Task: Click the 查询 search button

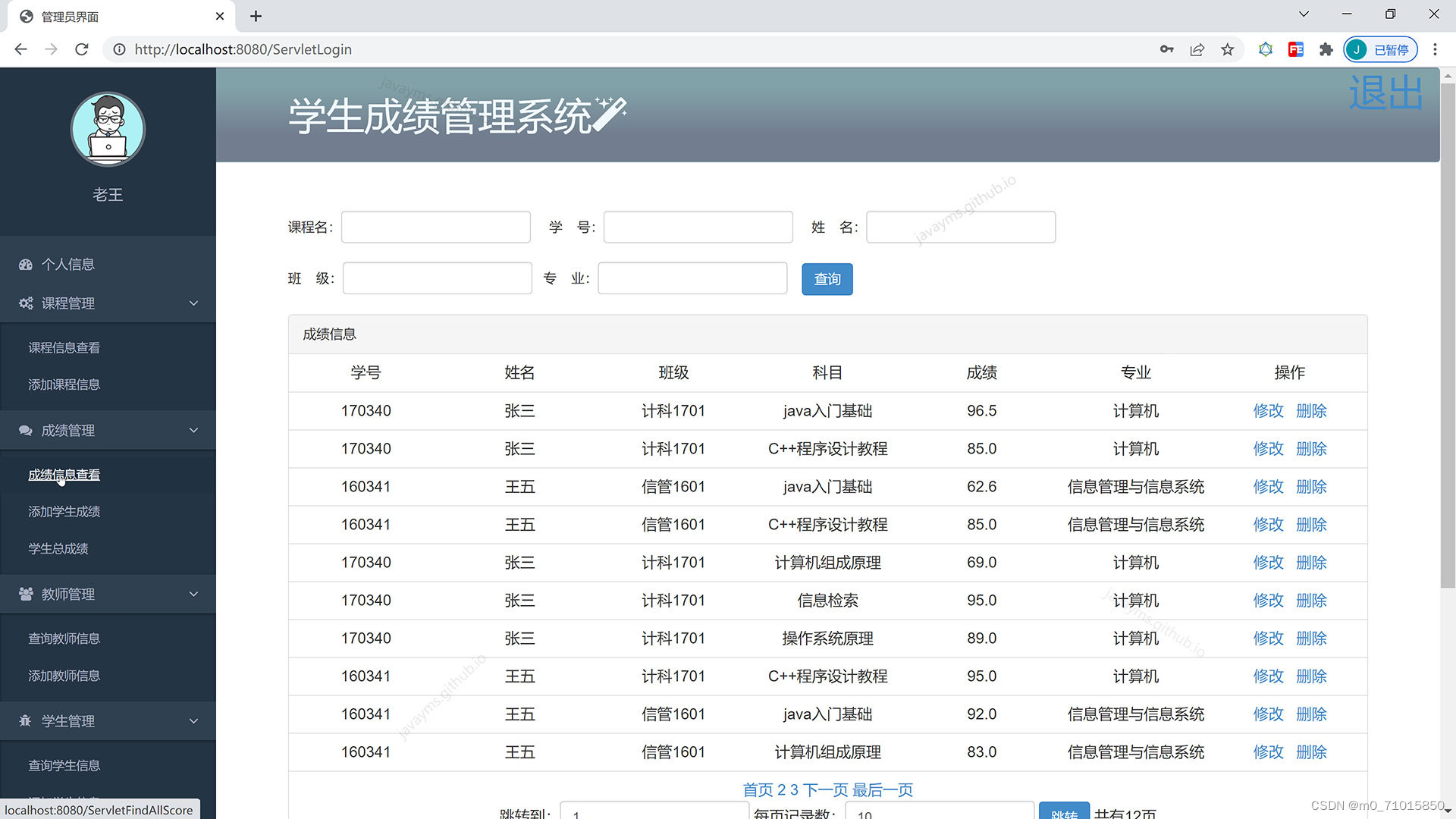Action: click(827, 280)
